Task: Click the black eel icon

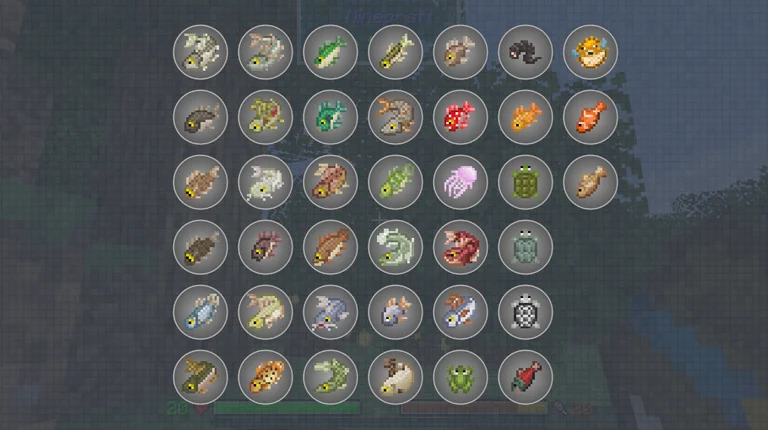Action: coord(525,52)
